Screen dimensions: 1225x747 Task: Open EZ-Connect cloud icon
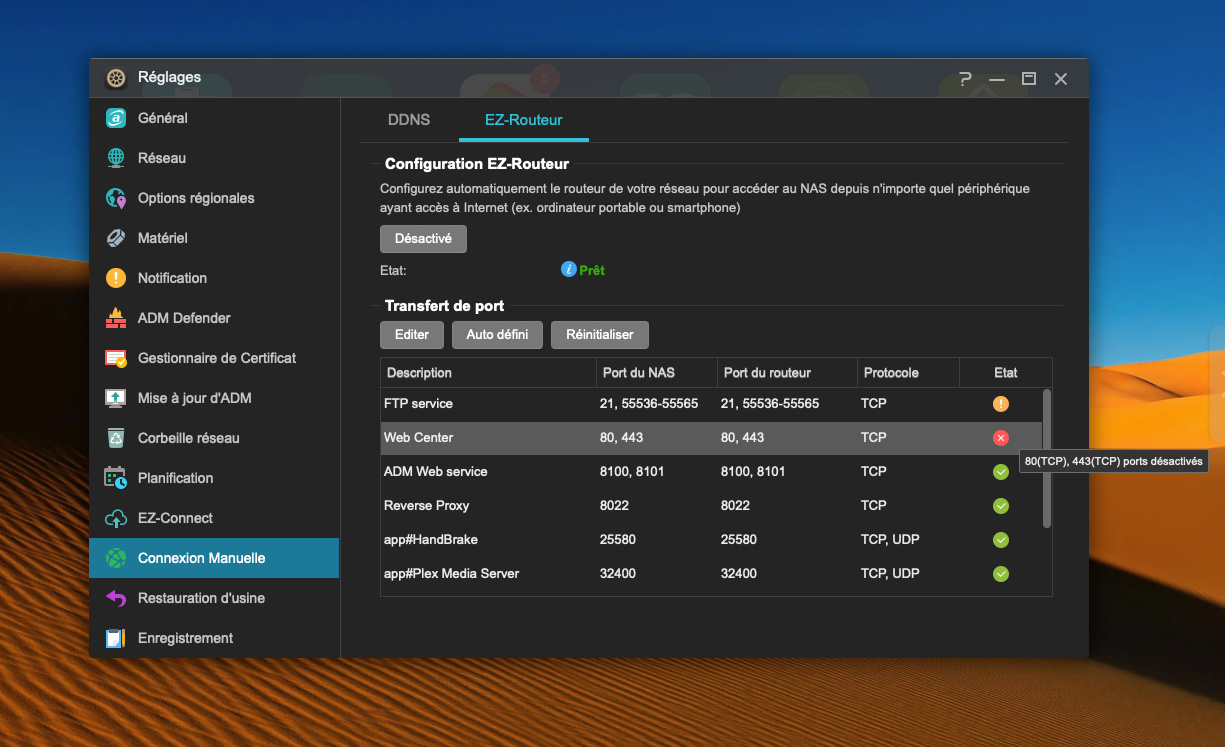[x=116, y=518]
